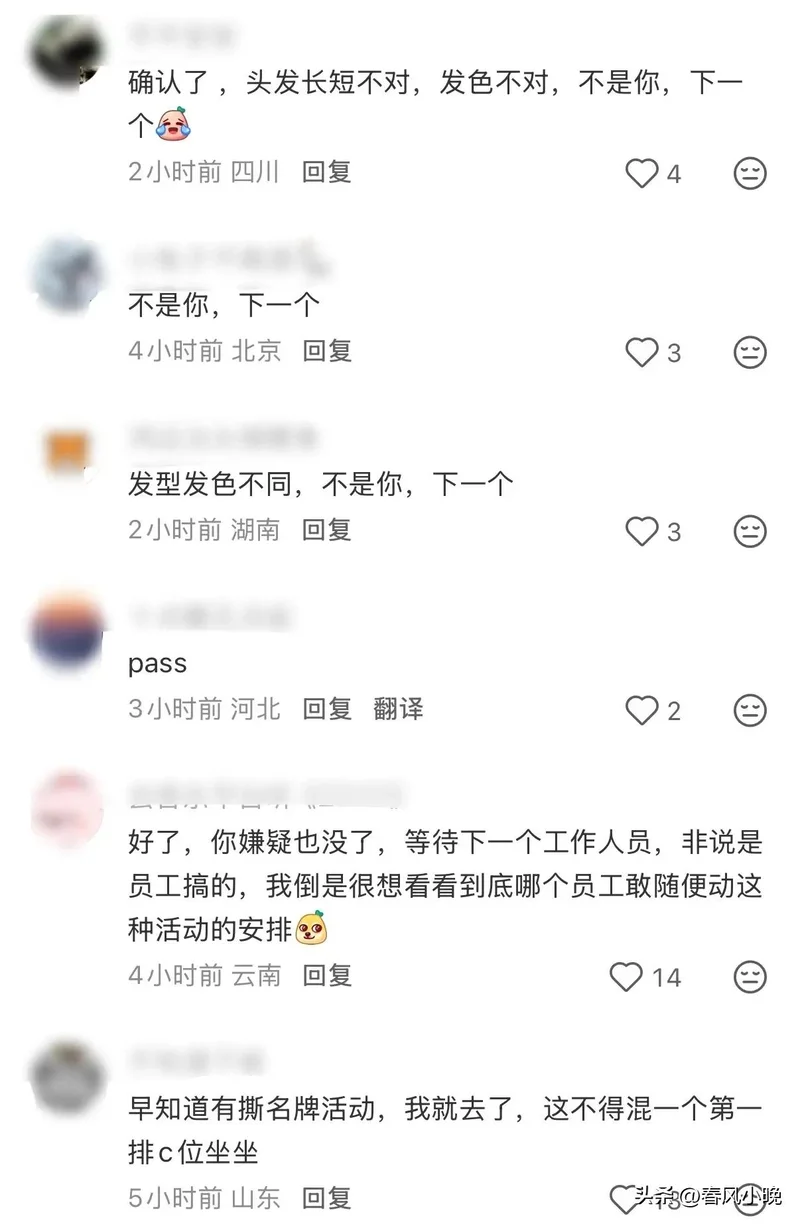Dislike the Sichuan commenter's post
The image size is (800, 1224).
coord(750,173)
